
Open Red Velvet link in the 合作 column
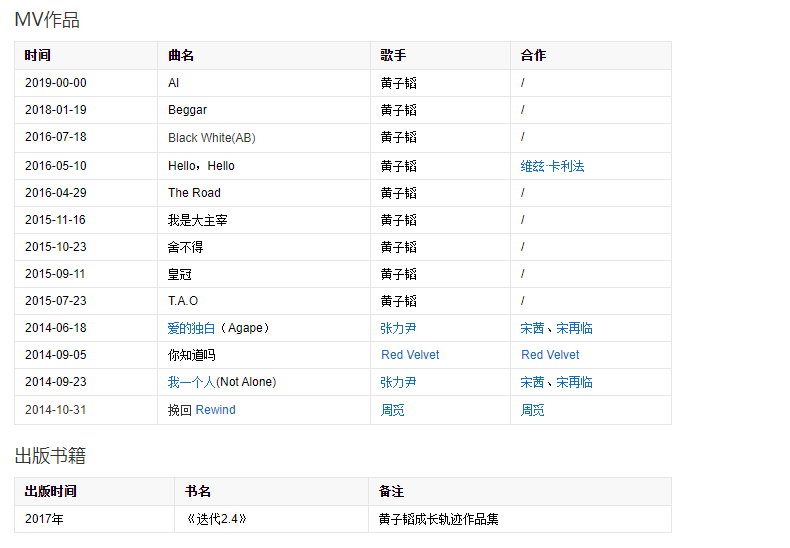coord(550,355)
